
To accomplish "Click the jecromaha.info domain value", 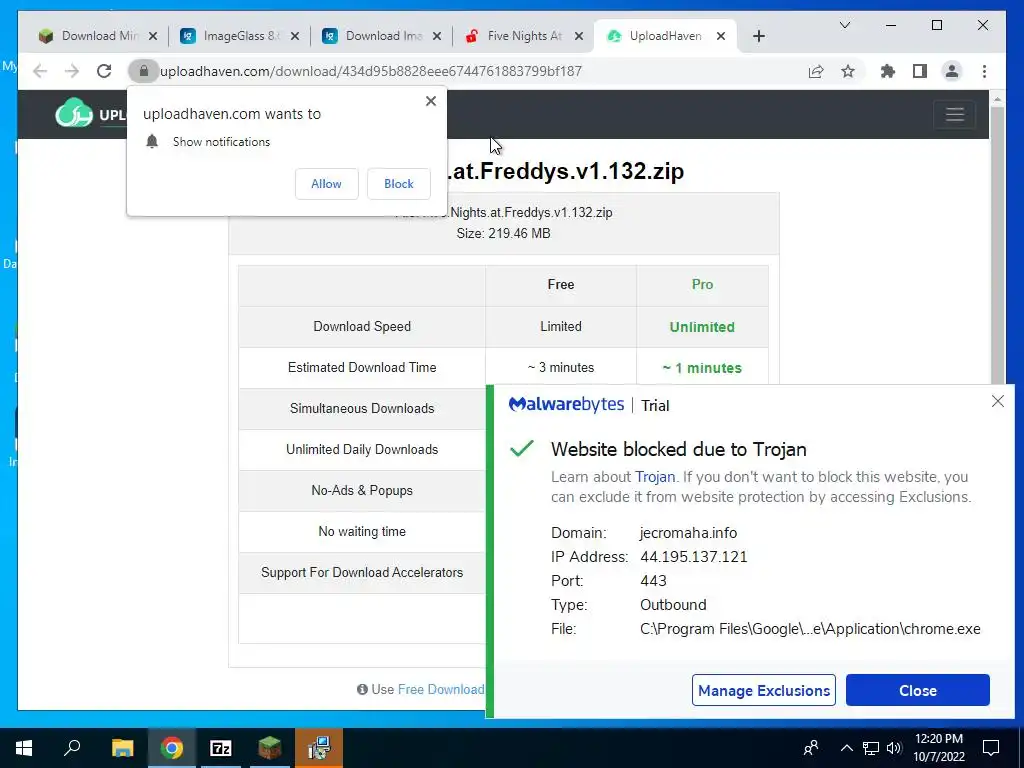I will tap(688, 533).
